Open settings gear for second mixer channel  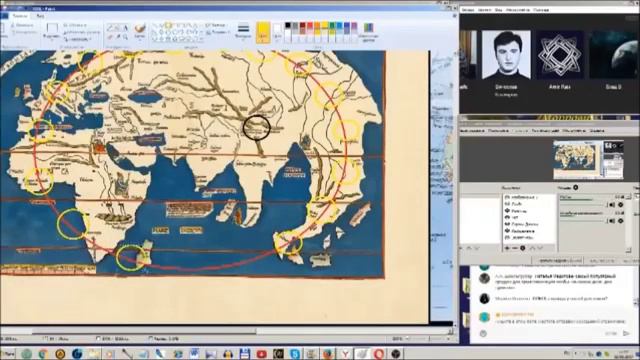pyautogui.click(x=620, y=221)
